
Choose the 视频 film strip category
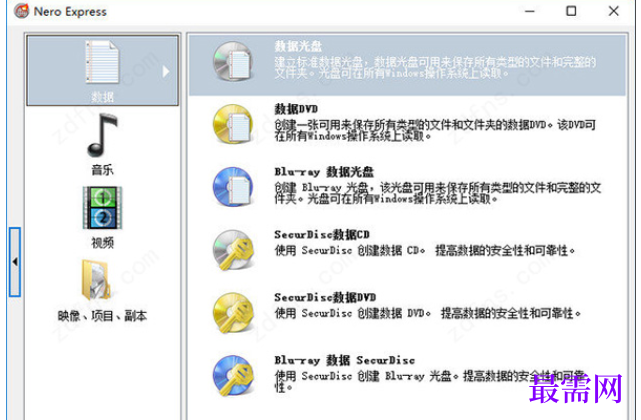point(102,208)
